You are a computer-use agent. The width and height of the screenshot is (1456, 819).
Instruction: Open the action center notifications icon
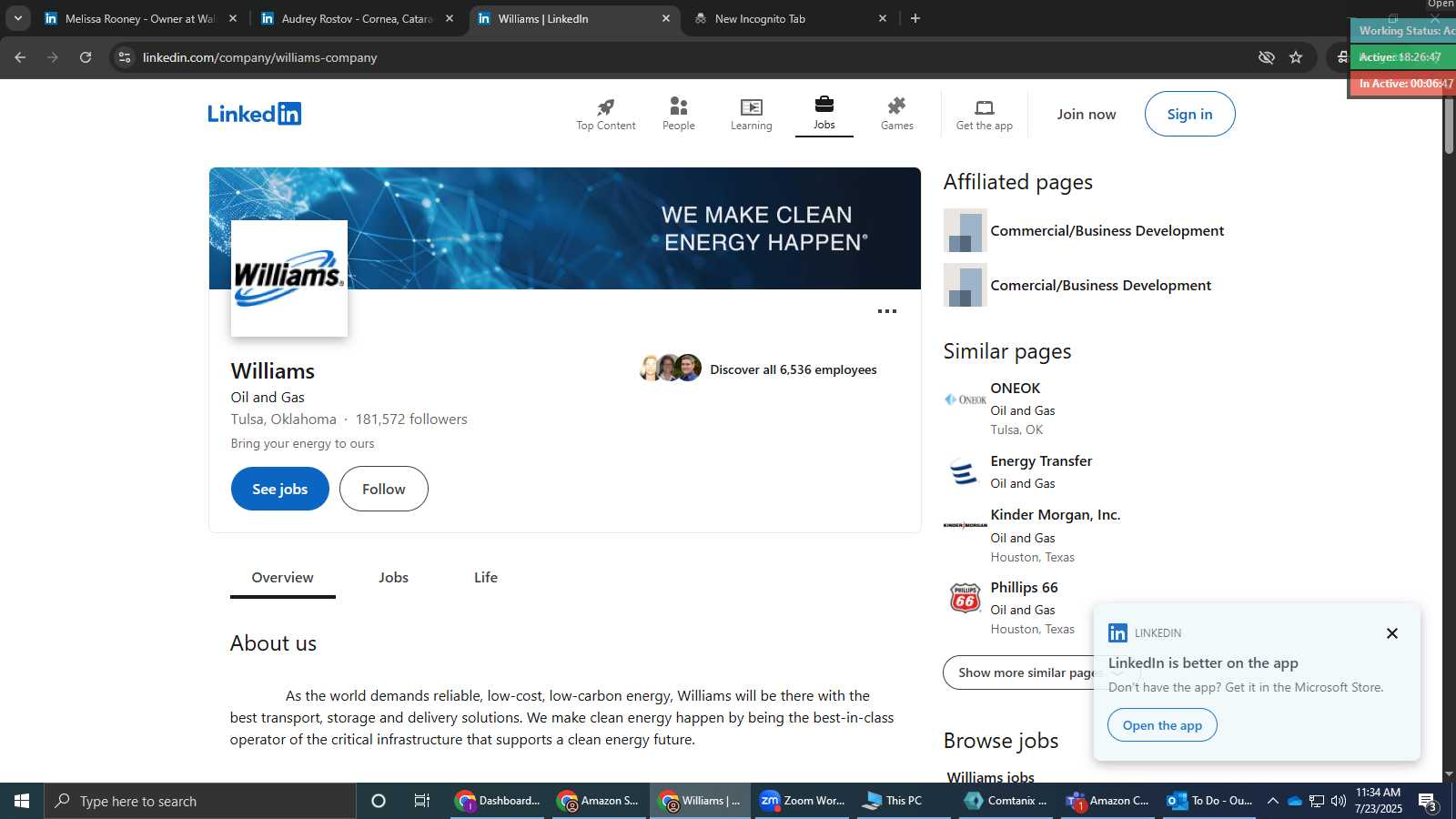pos(1428,801)
